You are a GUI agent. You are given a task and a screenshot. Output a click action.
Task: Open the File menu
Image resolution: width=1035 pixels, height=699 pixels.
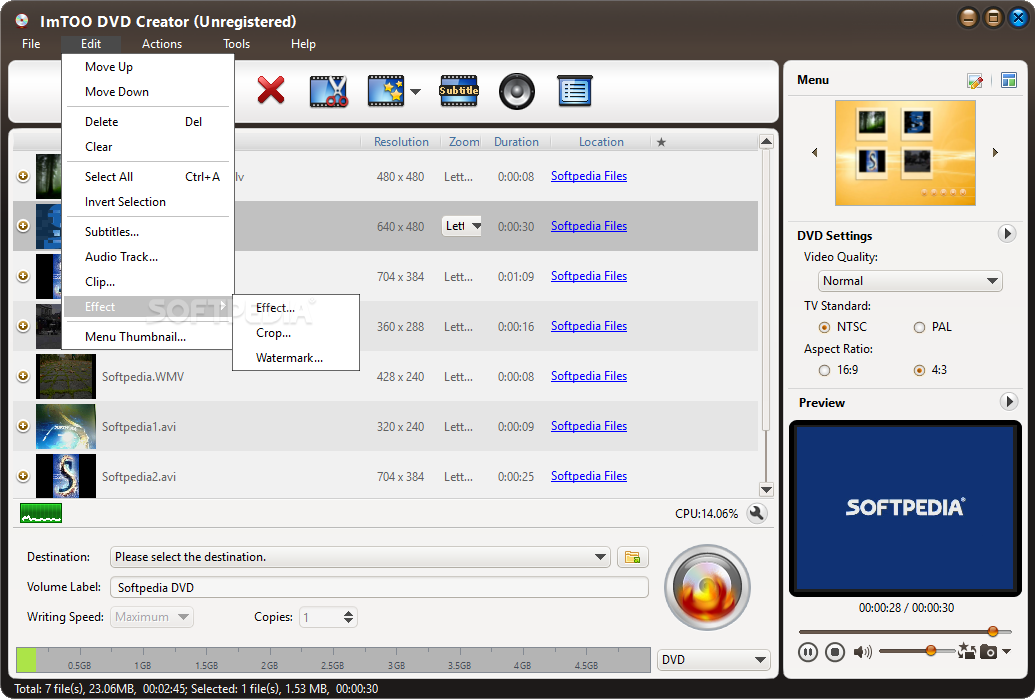pos(31,44)
